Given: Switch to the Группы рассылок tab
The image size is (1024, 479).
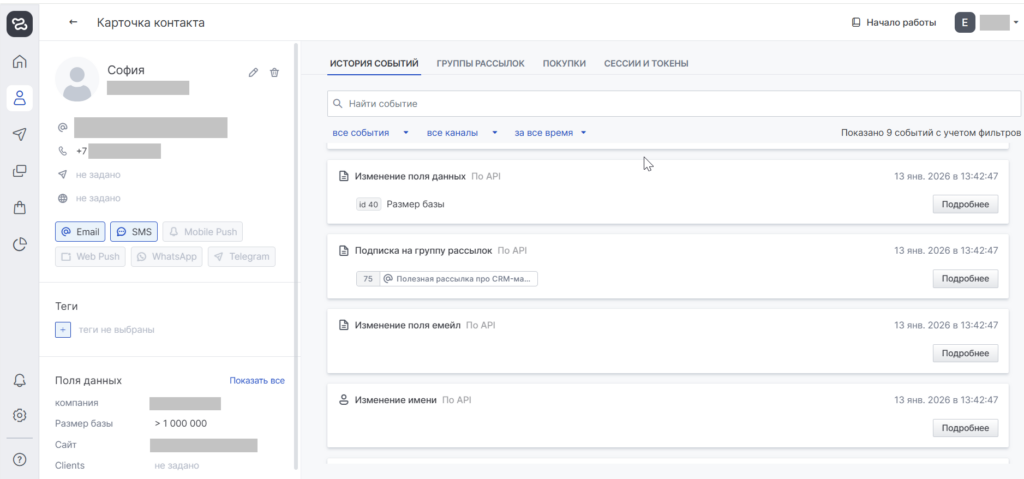Looking at the screenshot, I should 480,64.
